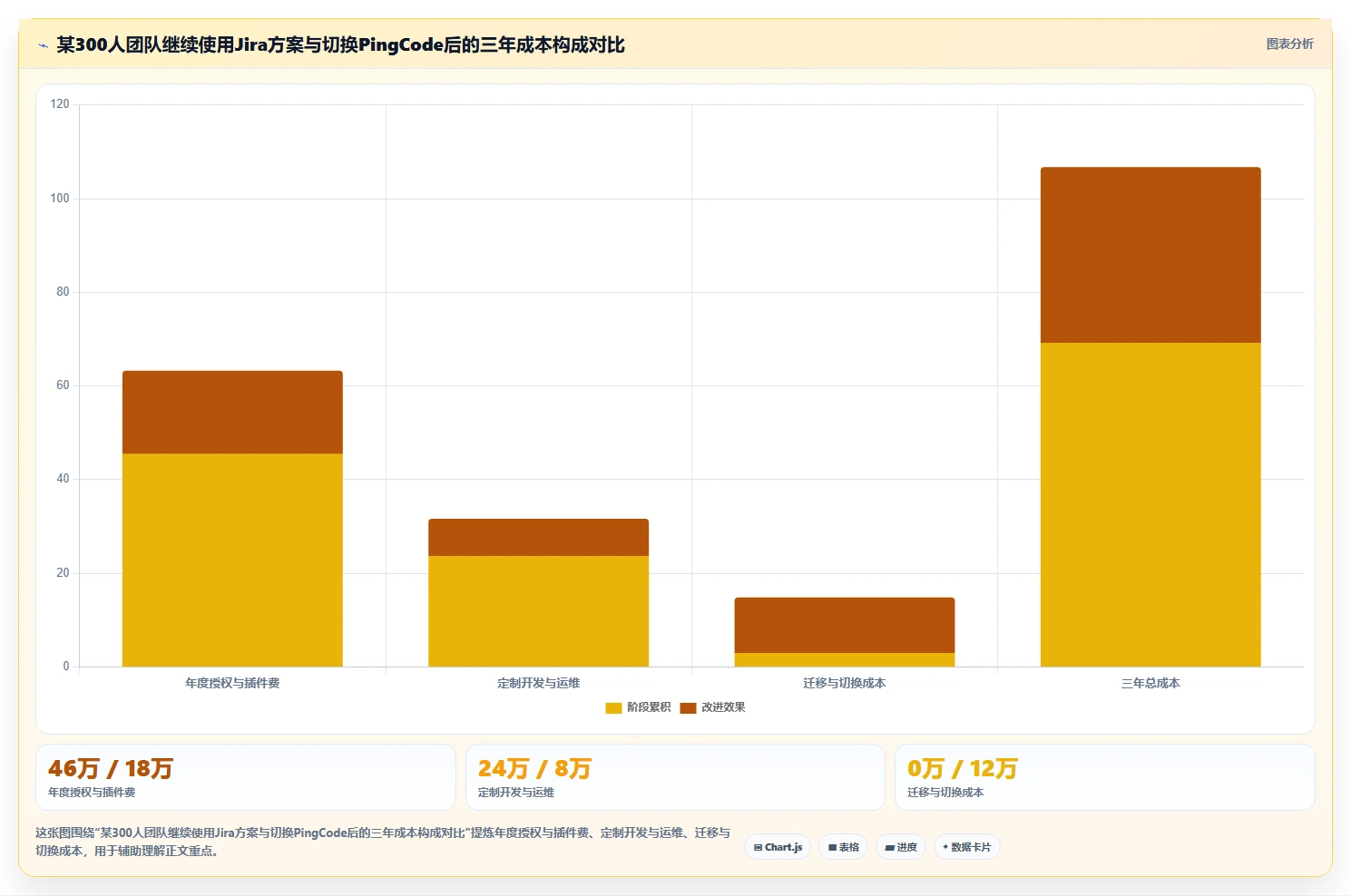Click the 表格 tag
This screenshot has width=1351, height=896.
(843, 847)
